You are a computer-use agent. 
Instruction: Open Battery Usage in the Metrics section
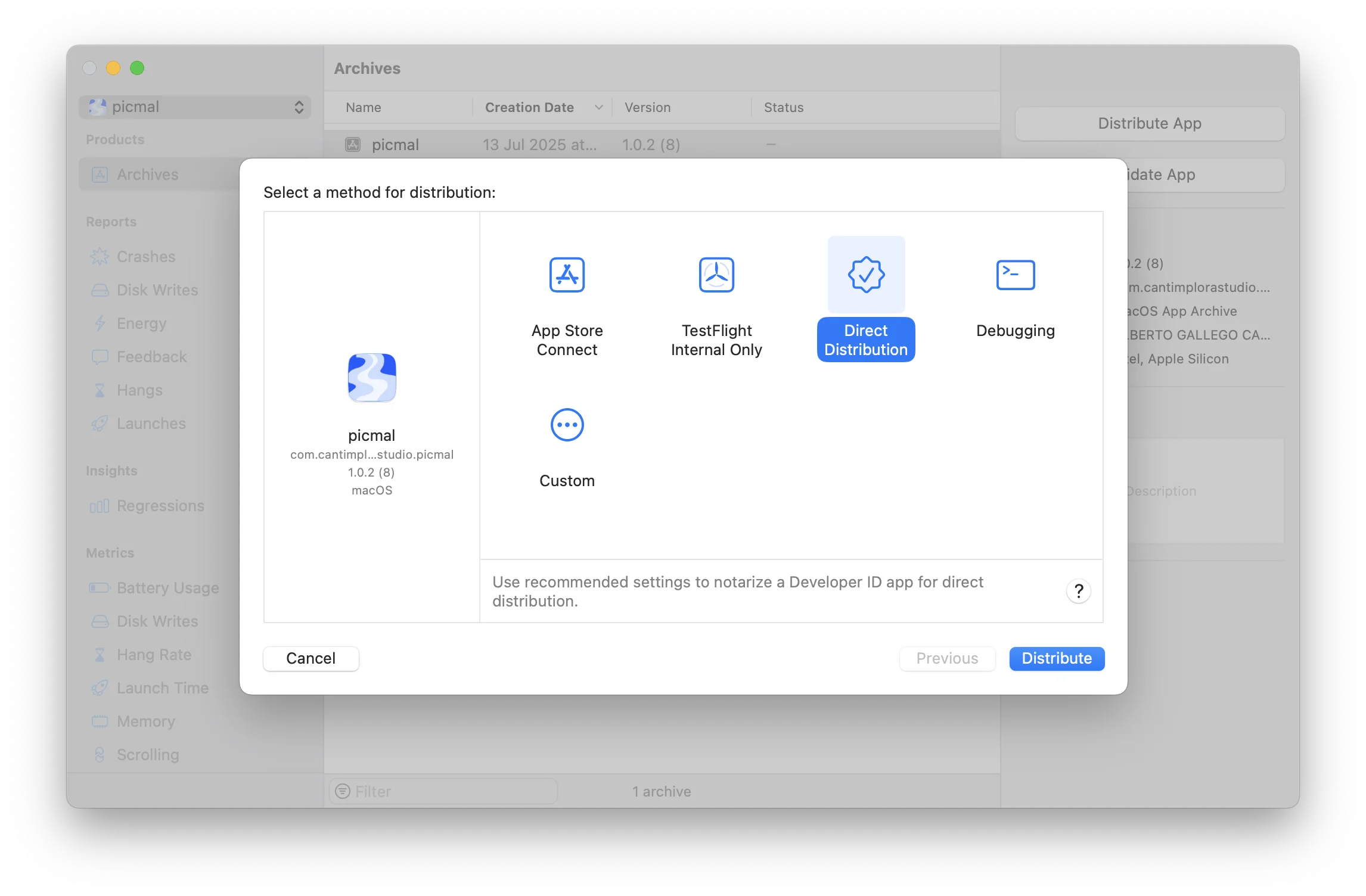(167, 588)
